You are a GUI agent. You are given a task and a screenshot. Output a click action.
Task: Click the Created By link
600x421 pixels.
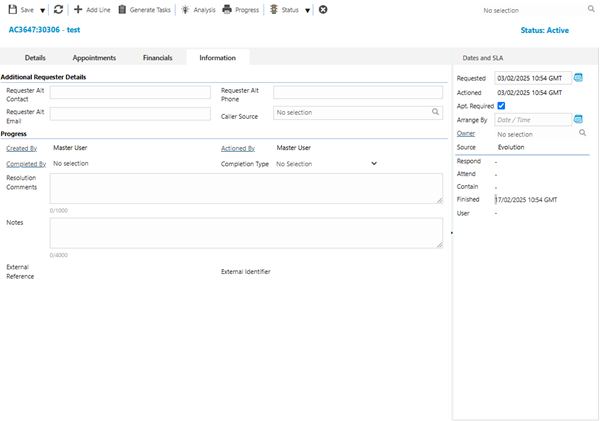click(22, 148)
